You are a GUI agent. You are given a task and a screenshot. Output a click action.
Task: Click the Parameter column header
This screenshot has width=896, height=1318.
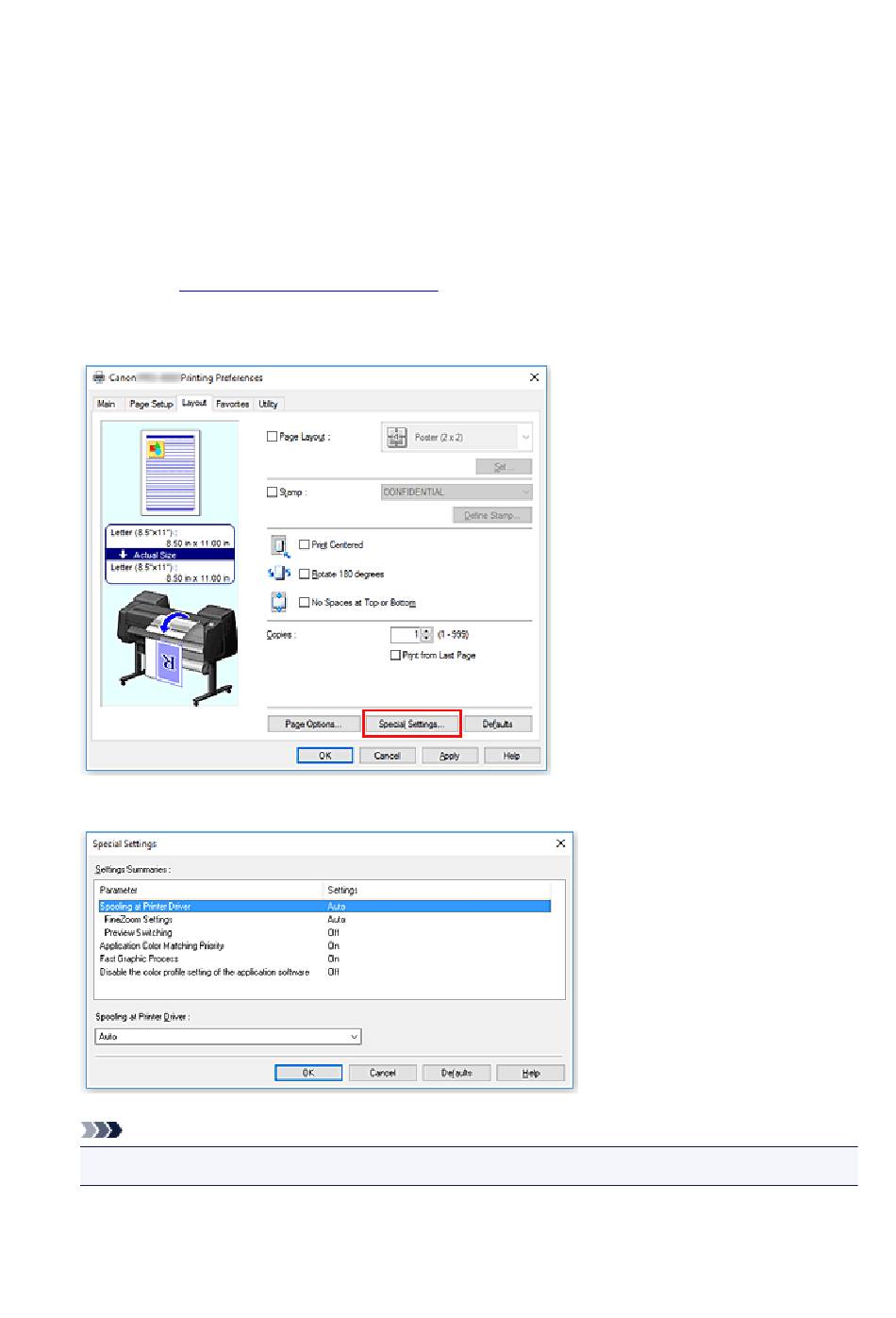209,890
